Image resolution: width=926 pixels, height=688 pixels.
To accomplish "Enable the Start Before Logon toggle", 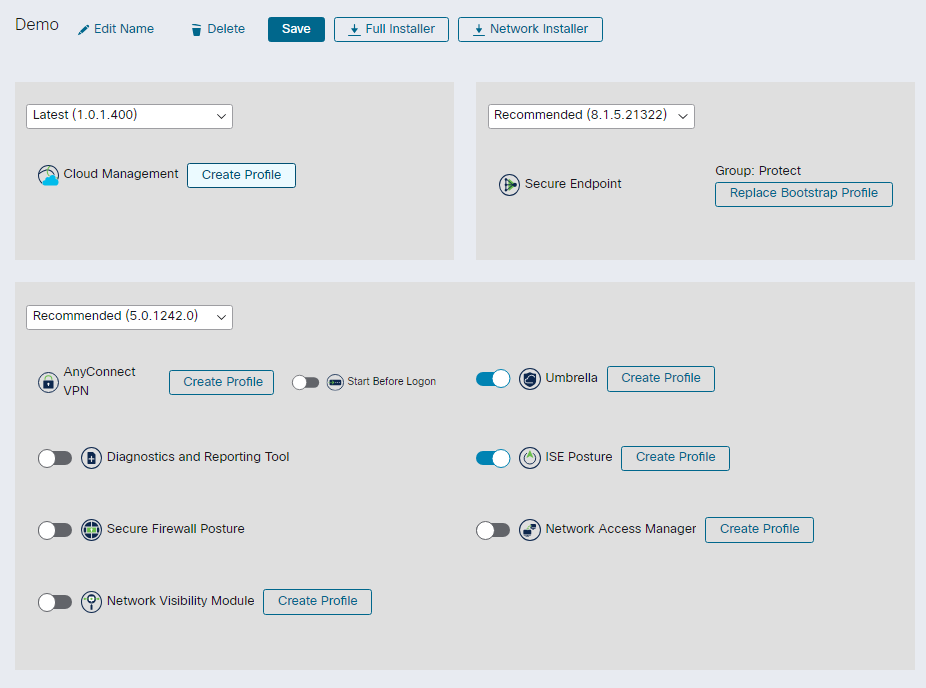I will coord(305,383).
